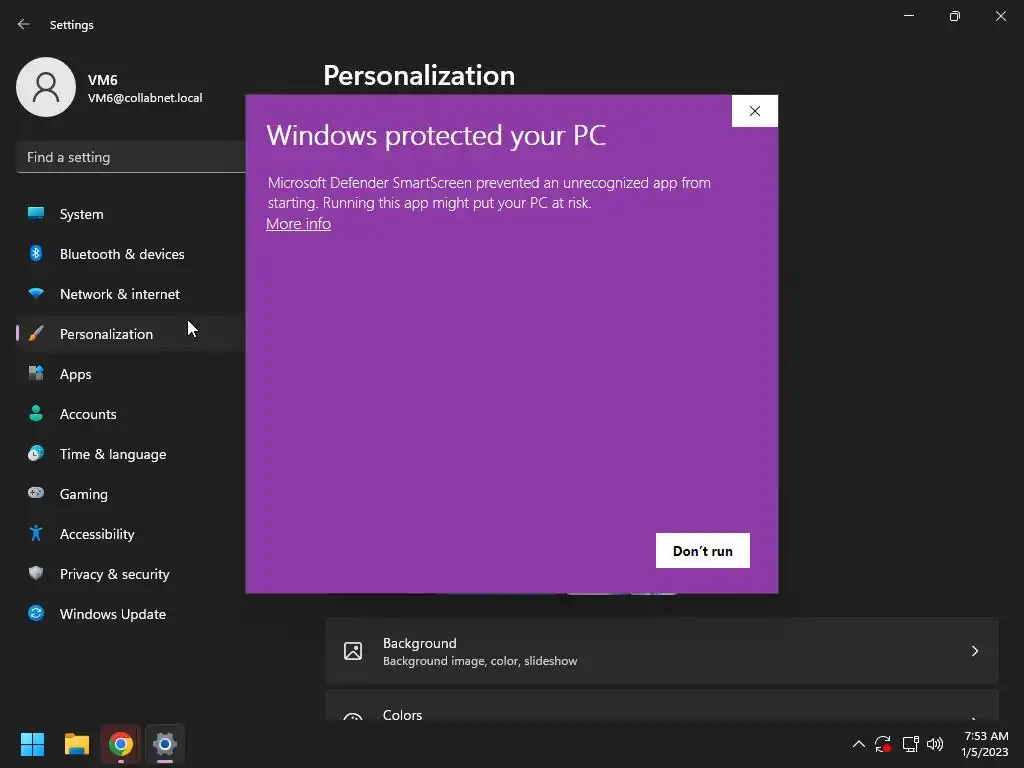Open the Windows Start menu
This screenshot has width=1024, height=768.
coord(32,744)
